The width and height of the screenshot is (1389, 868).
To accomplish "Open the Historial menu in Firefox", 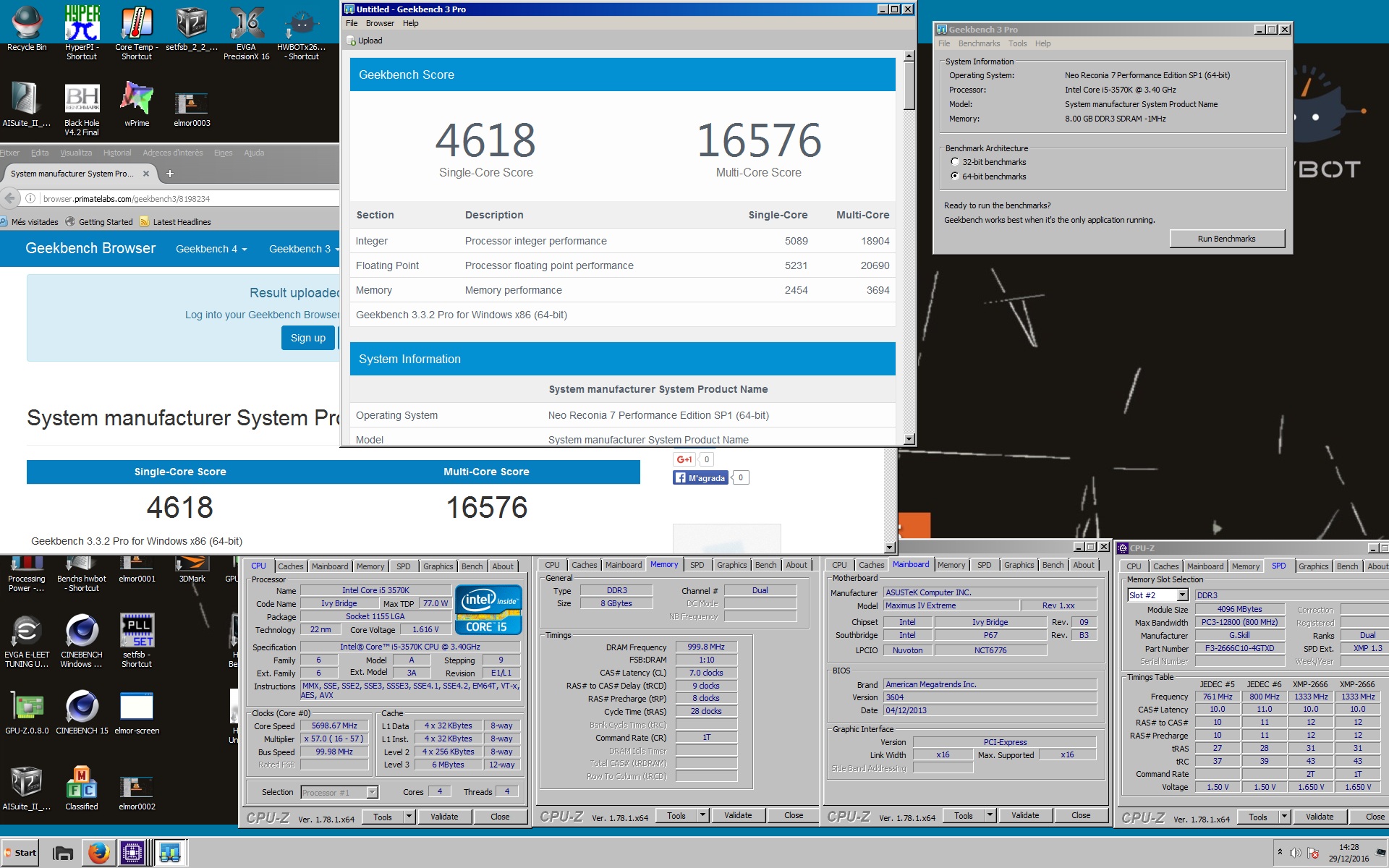I will point(117,153).
